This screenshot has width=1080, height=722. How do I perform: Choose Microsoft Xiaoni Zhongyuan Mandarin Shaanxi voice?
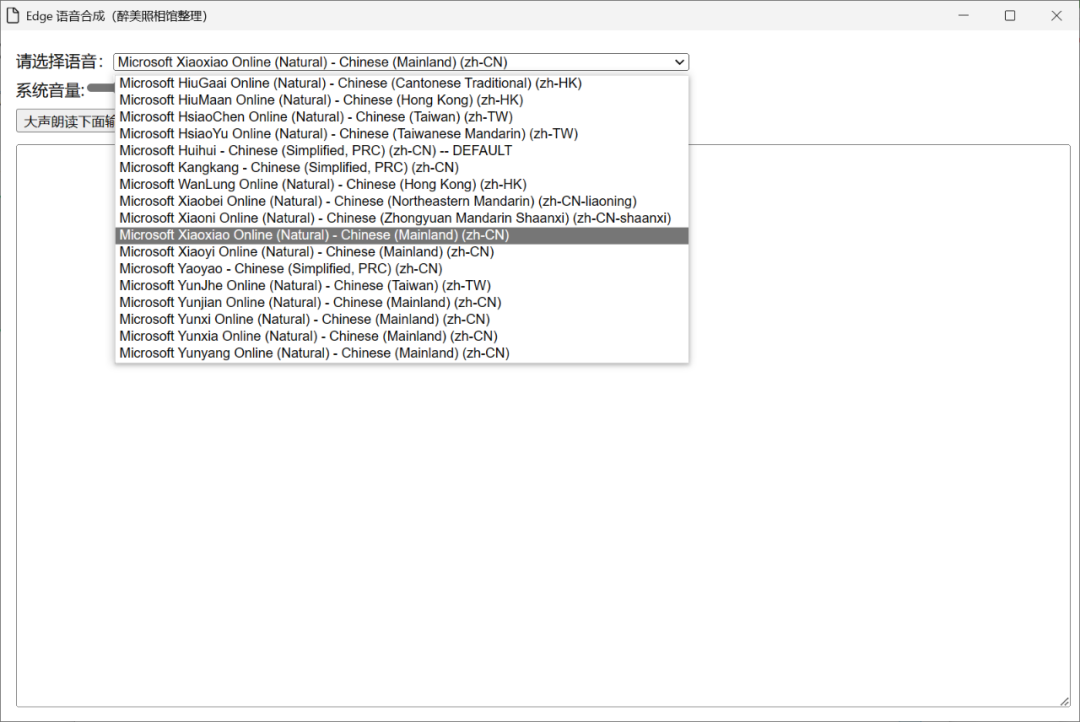(402, 218)
